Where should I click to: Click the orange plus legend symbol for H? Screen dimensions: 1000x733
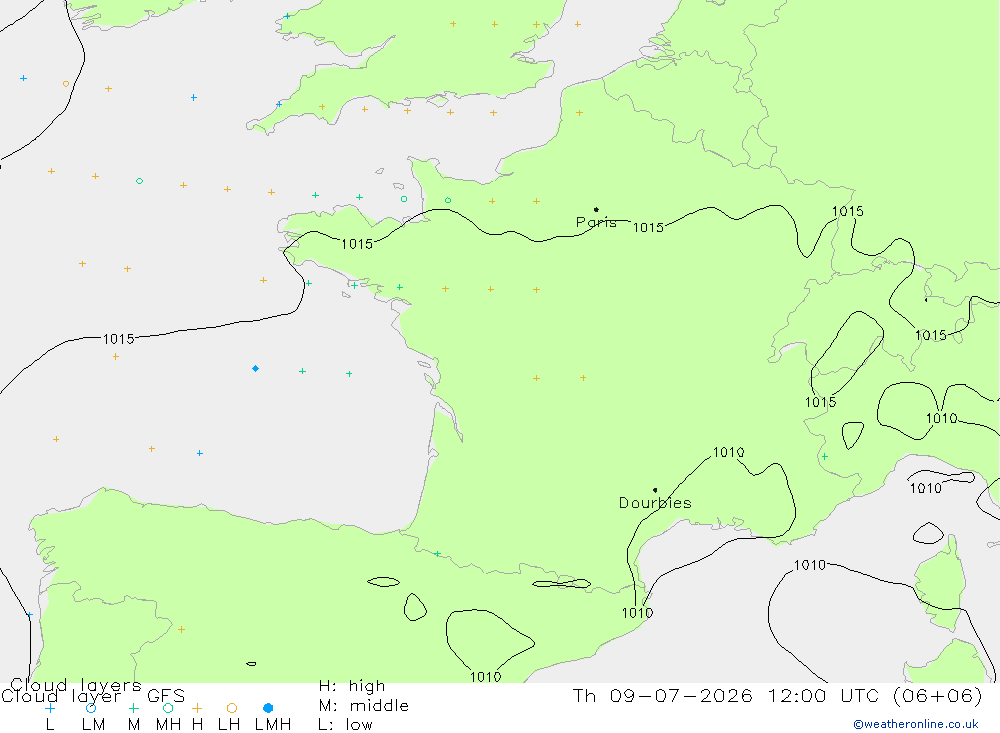point(197,708)
